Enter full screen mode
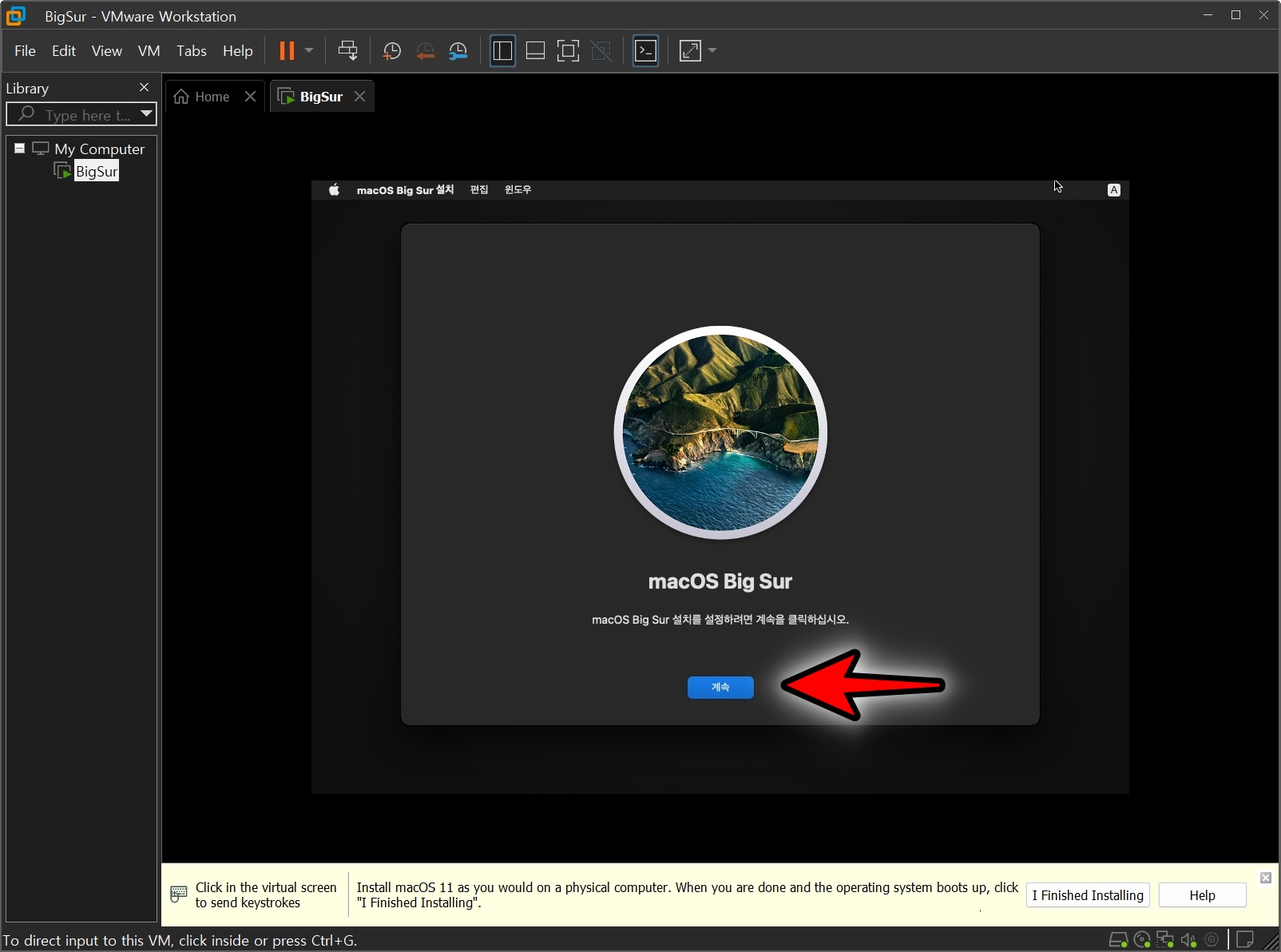Viewport: 1281px width, 952px height. coord(568,51)
